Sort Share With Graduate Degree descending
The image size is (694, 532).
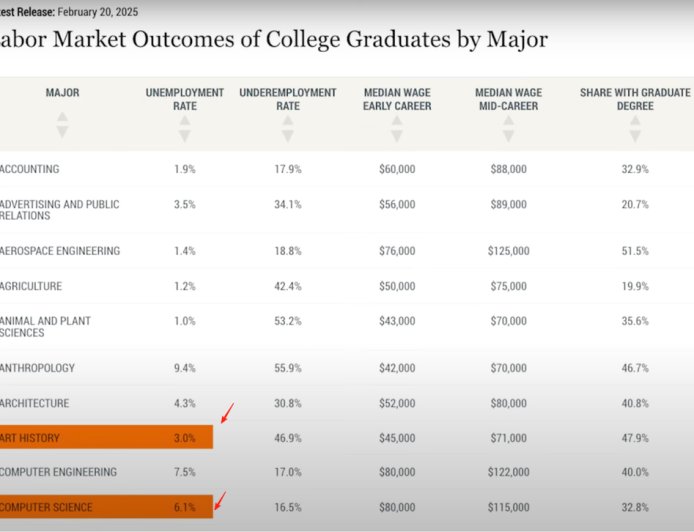point(635,137)
